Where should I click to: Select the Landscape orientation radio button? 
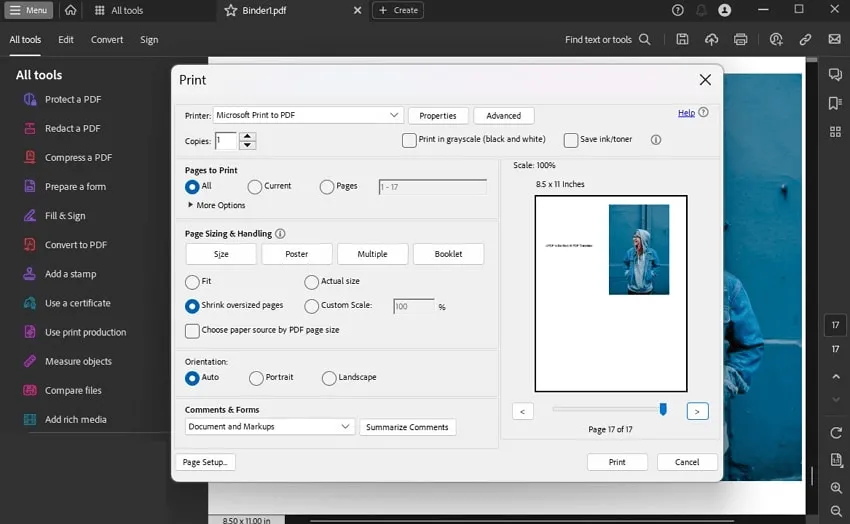click(x=330, y=378)
